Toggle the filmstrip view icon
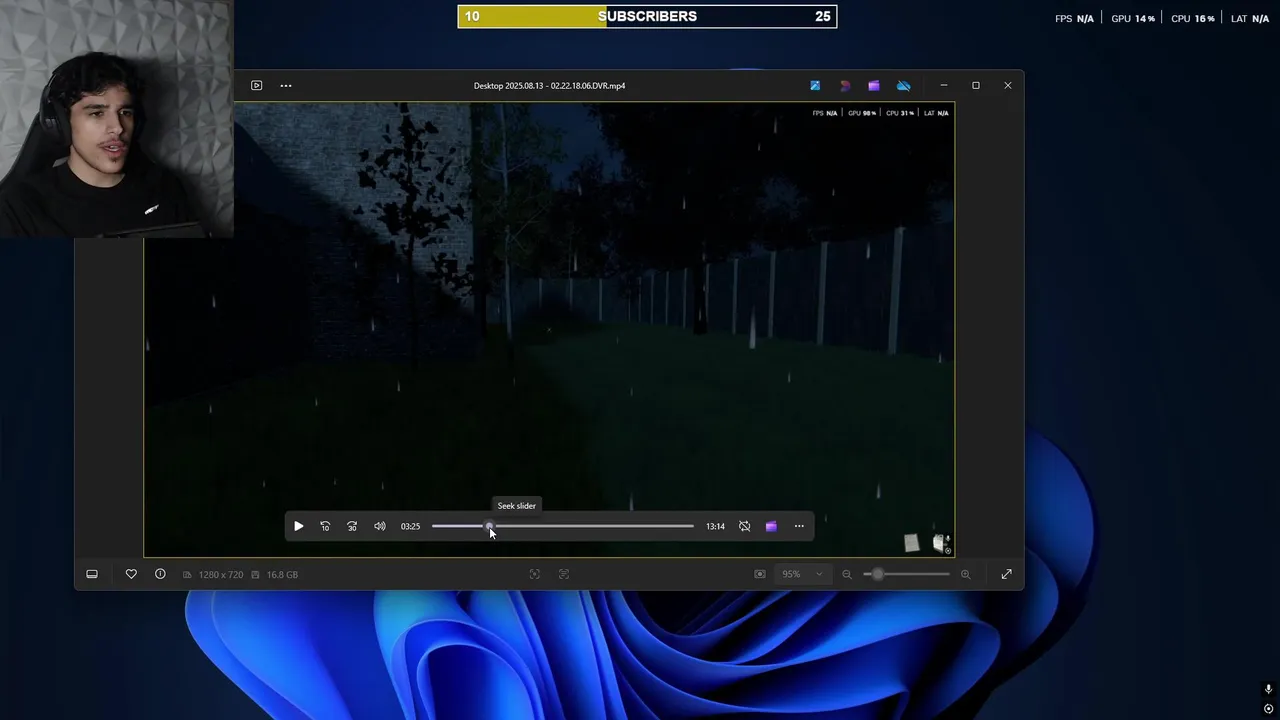Image resolution: width=1280 pixels, height=720 pixels. click(x=92, y=574)
